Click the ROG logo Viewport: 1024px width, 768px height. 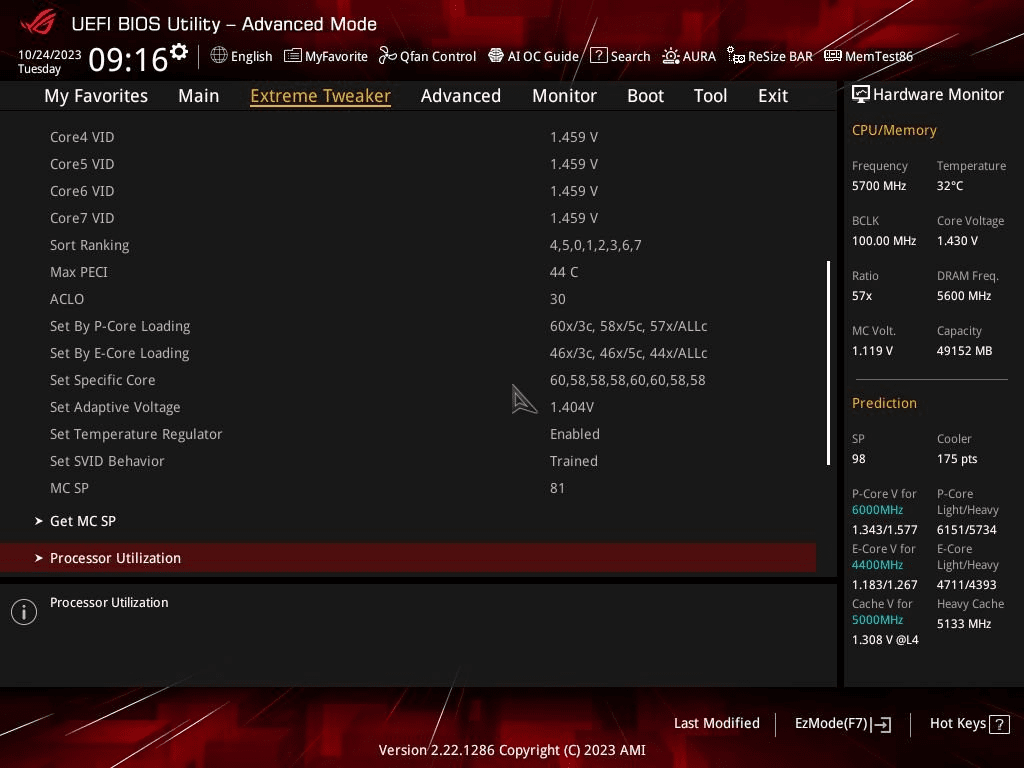click(38, 24)
